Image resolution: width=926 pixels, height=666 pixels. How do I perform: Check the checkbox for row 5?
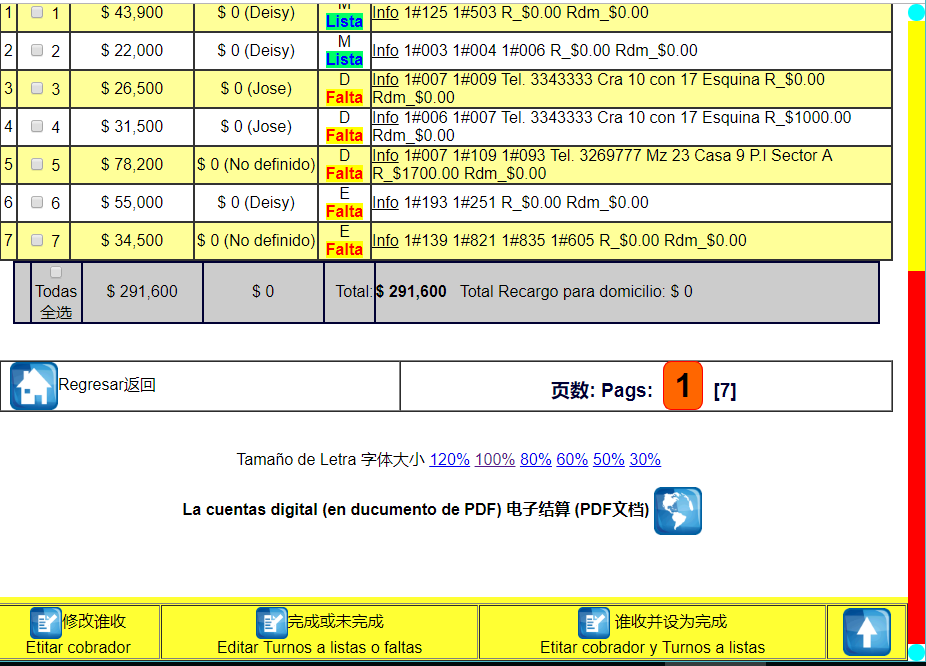[x=37, y=164]
